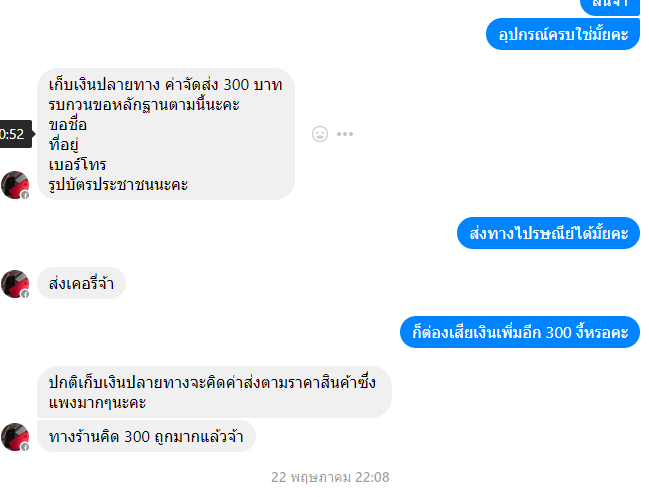This screenshot has width=649, height=497.
Task: Click the partially visible blue bubble at top
Action: click(610, 6)
